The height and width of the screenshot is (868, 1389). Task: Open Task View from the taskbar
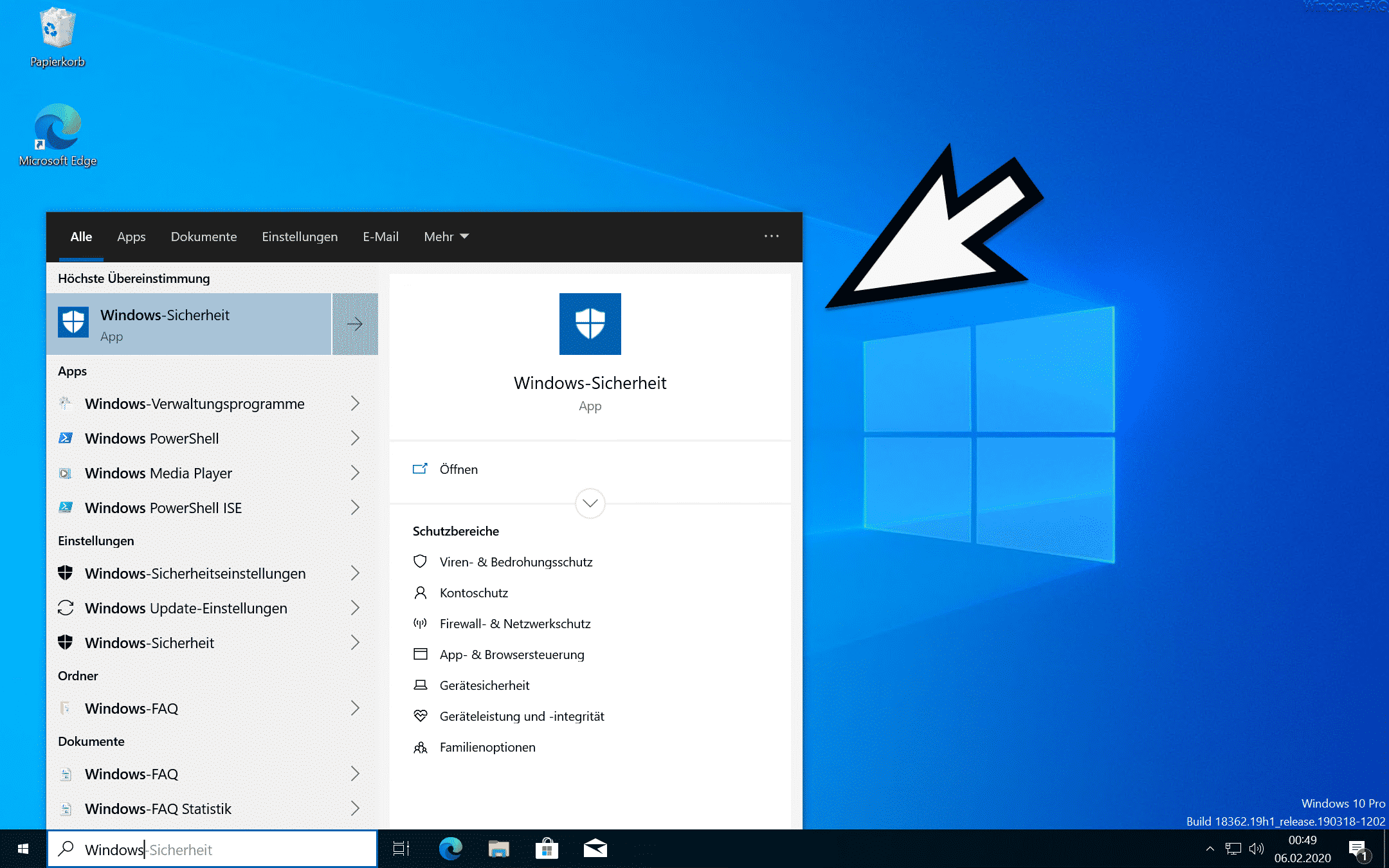point(401,849)
